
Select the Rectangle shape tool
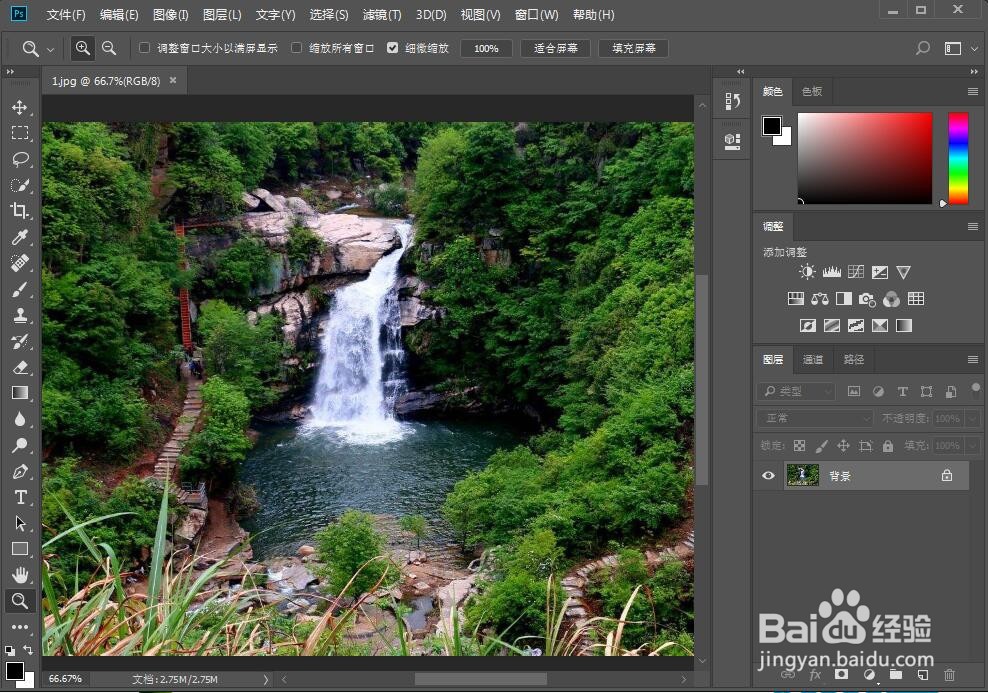[20, 549]
